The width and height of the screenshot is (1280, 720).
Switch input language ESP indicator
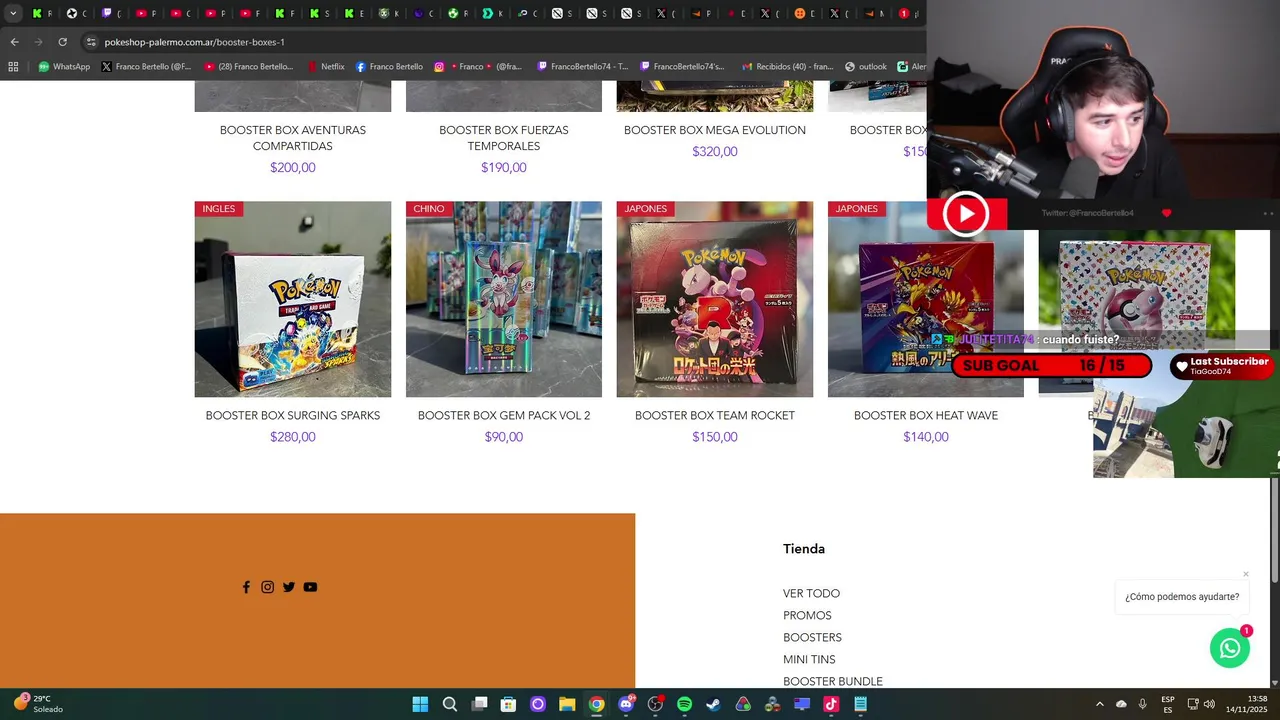tap(1168, 704)
